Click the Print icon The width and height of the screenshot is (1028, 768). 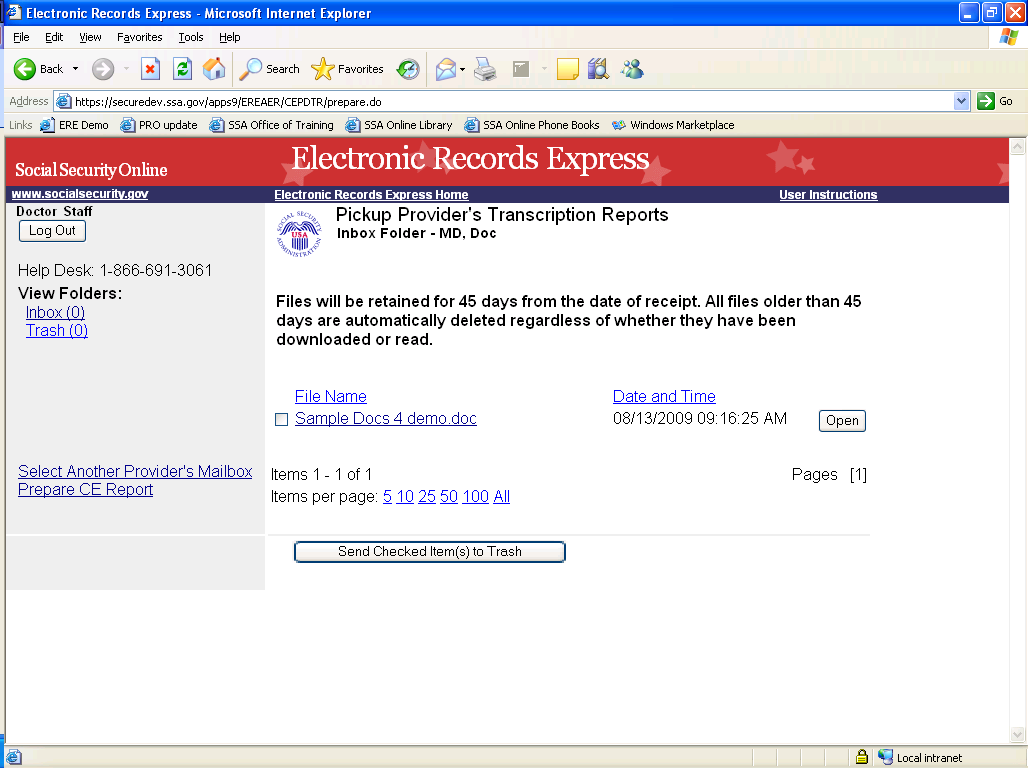pos(485,69)
